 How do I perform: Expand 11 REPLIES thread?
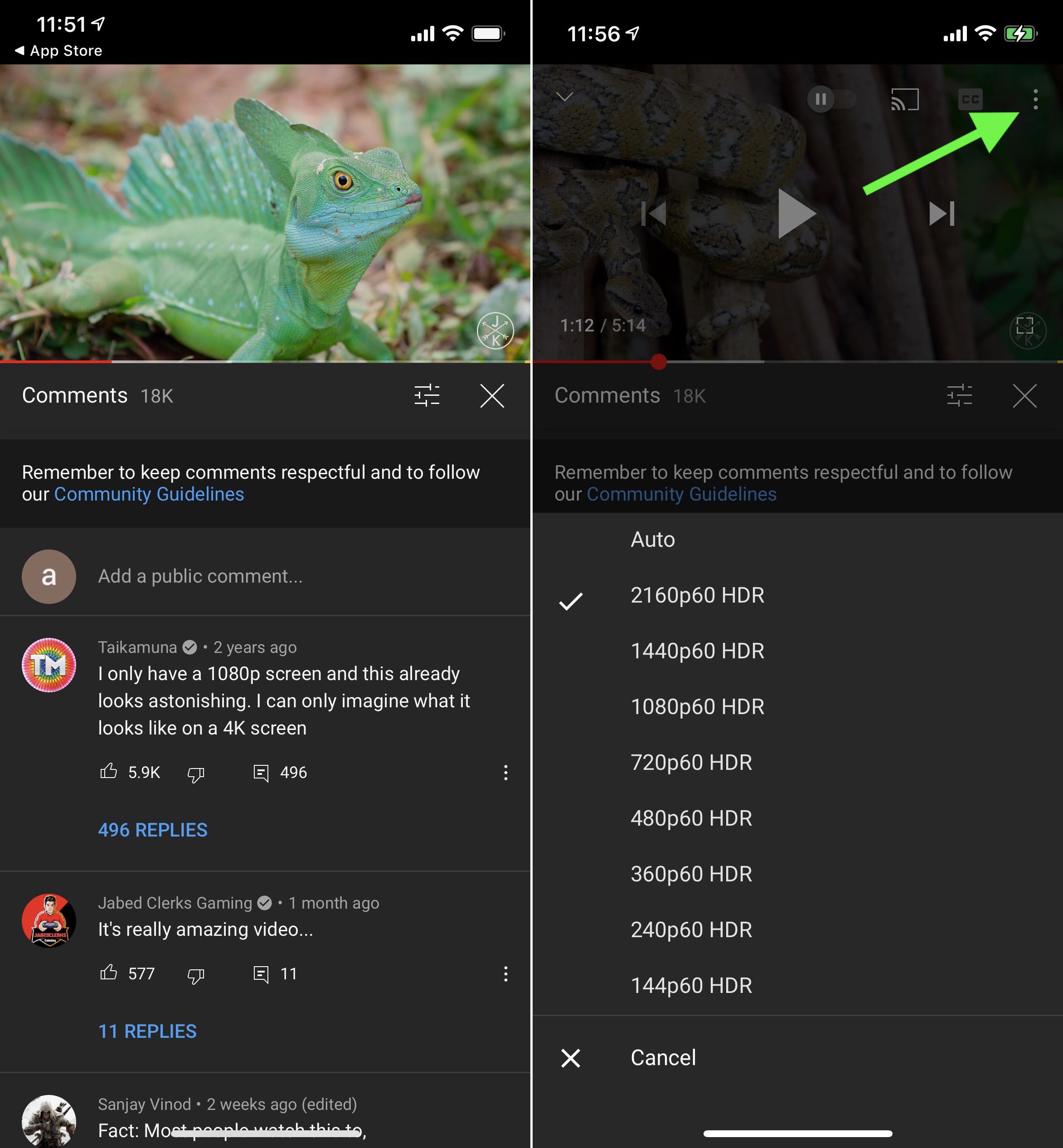[147, 1031]
